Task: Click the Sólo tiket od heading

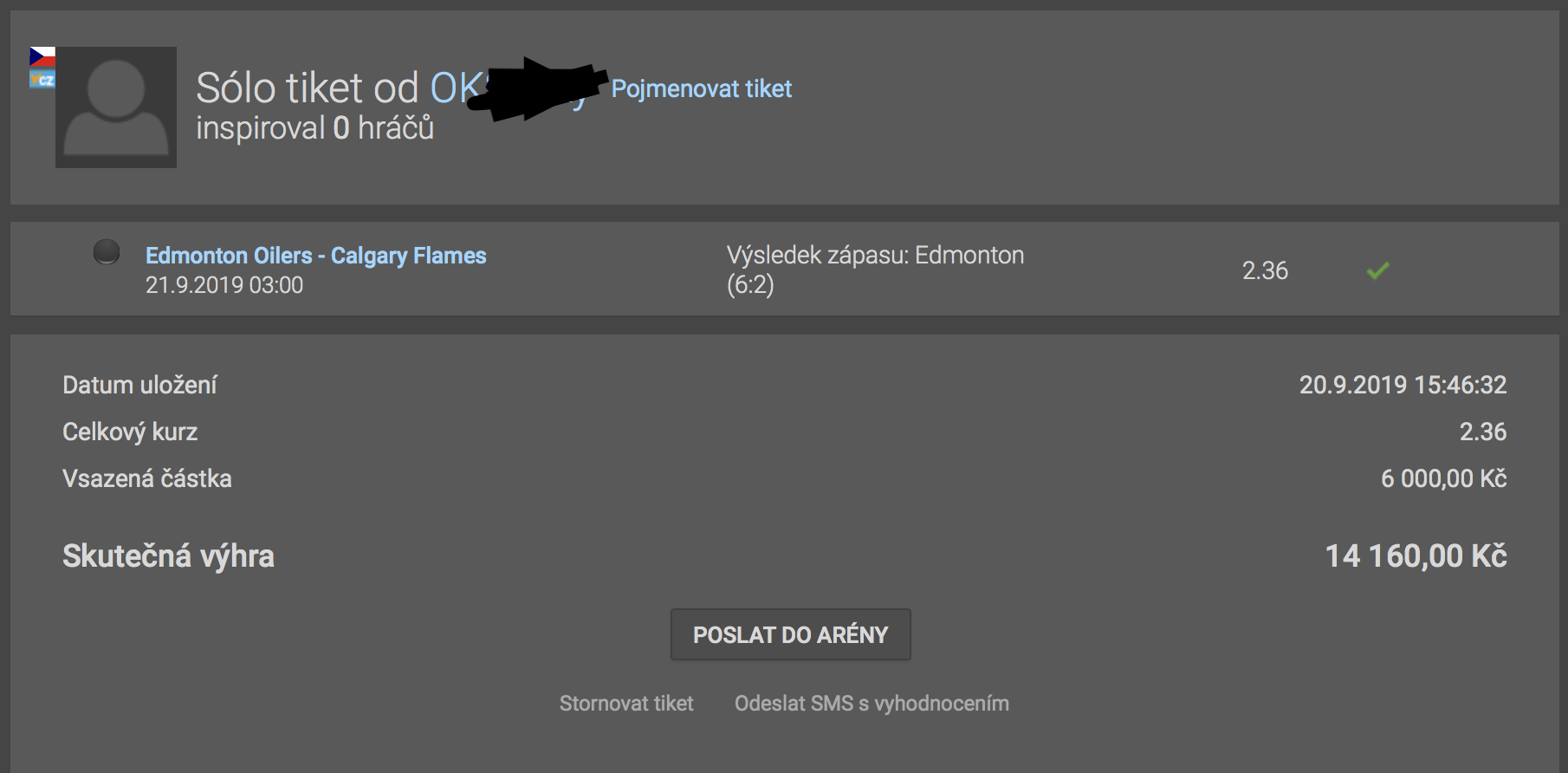Action: tap(308, 88)
